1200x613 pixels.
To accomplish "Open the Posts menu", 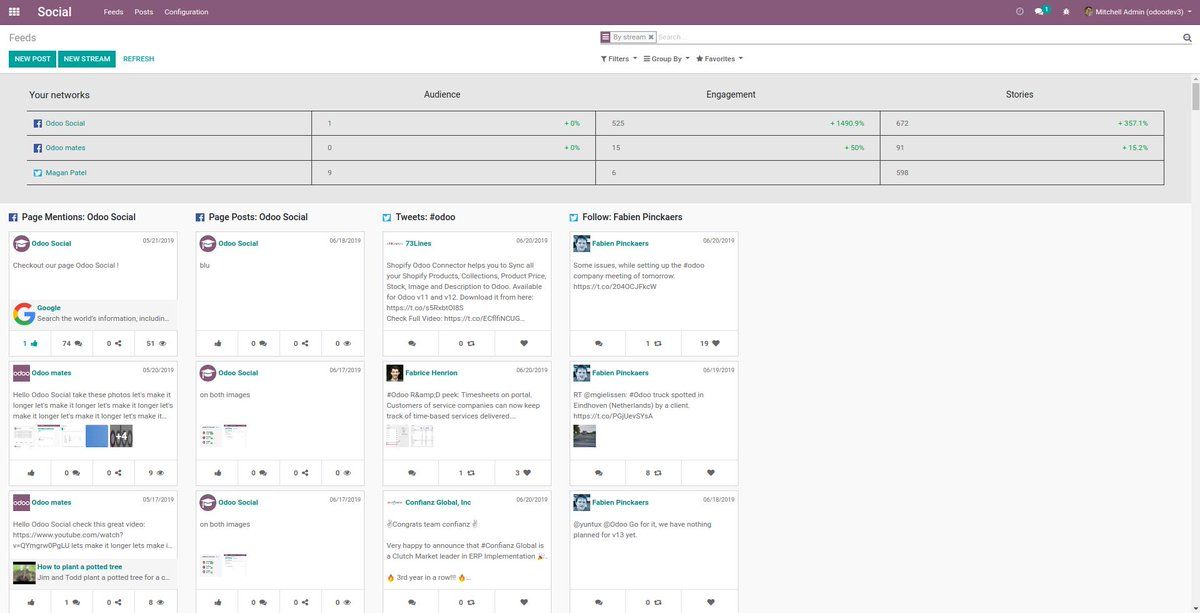I will coord(144,12).
